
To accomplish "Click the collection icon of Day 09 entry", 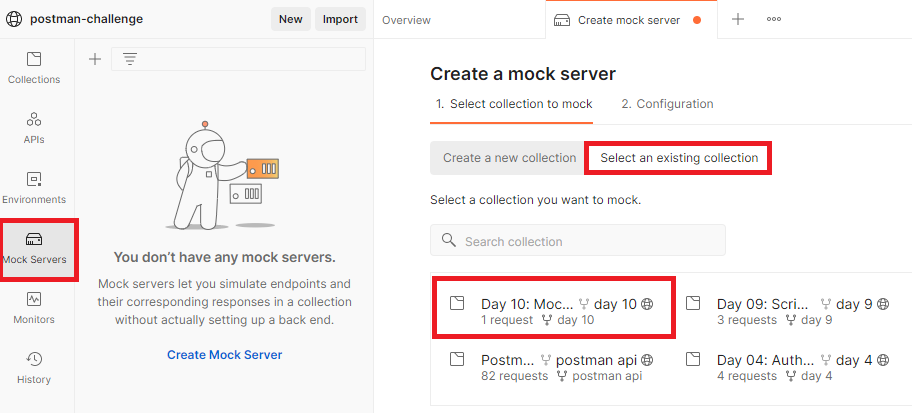I will [693, 303].
